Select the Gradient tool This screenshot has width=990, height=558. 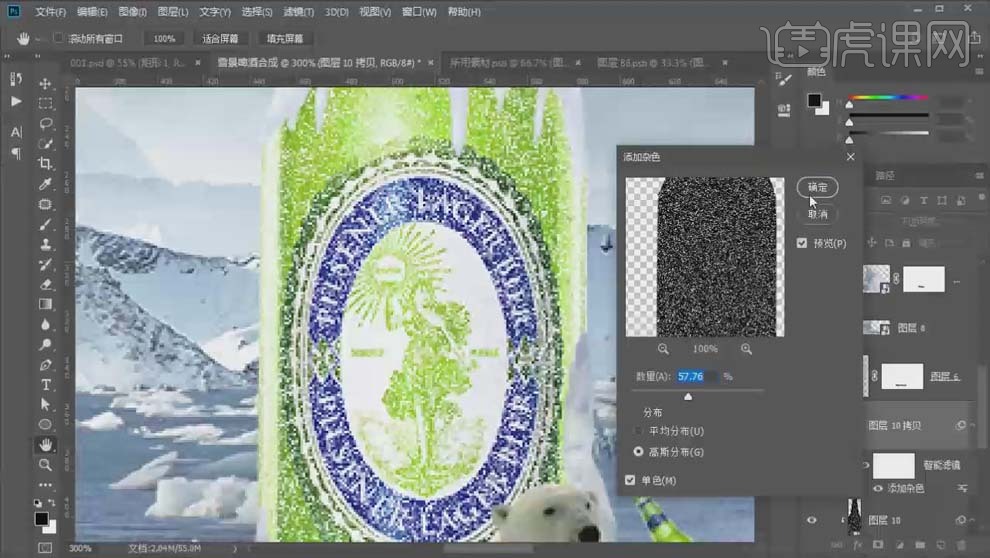coord(46,304)
